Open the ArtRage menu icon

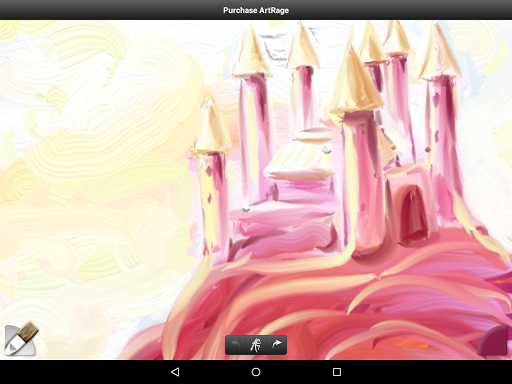(x=256, y=345)
